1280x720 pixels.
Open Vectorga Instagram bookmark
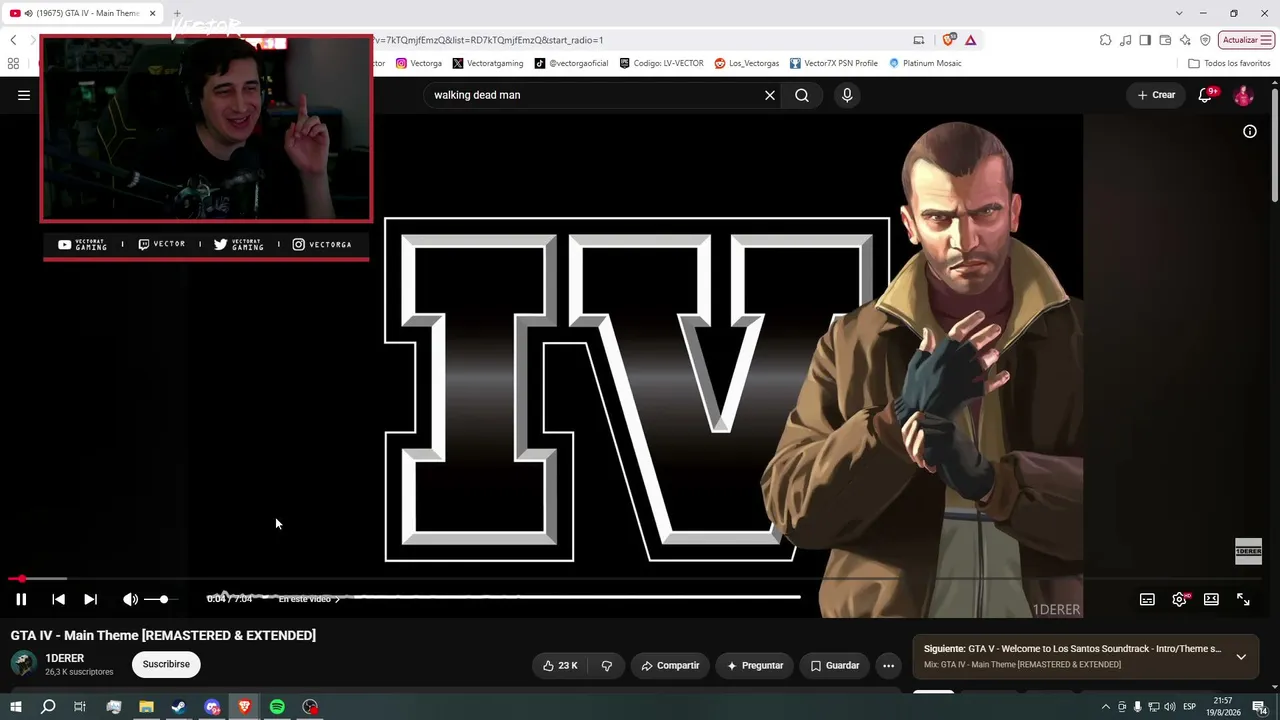point(419,63)
